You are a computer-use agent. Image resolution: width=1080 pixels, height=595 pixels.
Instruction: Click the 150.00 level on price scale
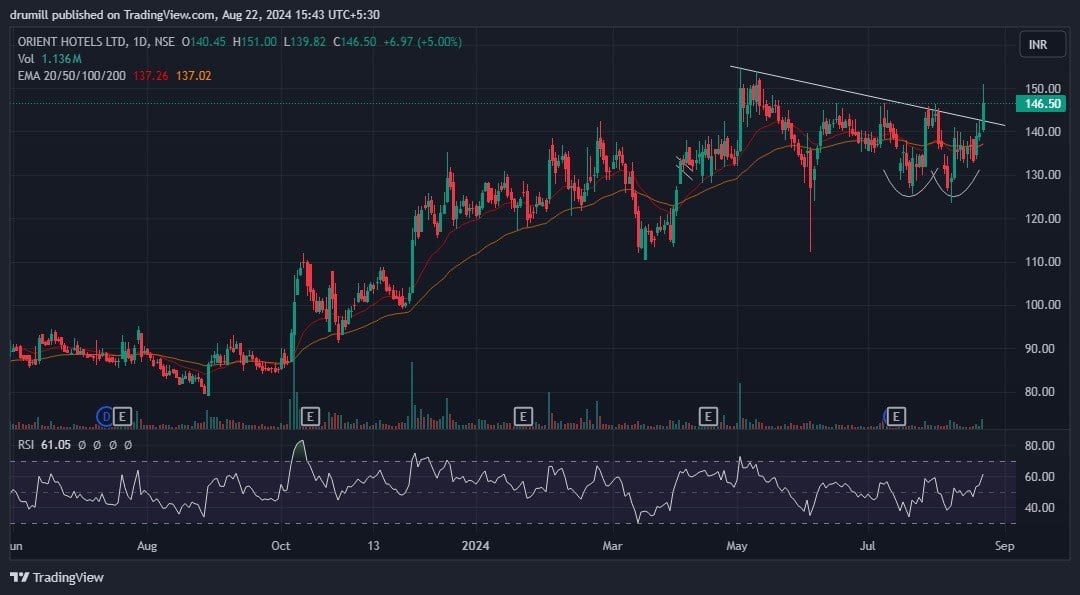1040,88
